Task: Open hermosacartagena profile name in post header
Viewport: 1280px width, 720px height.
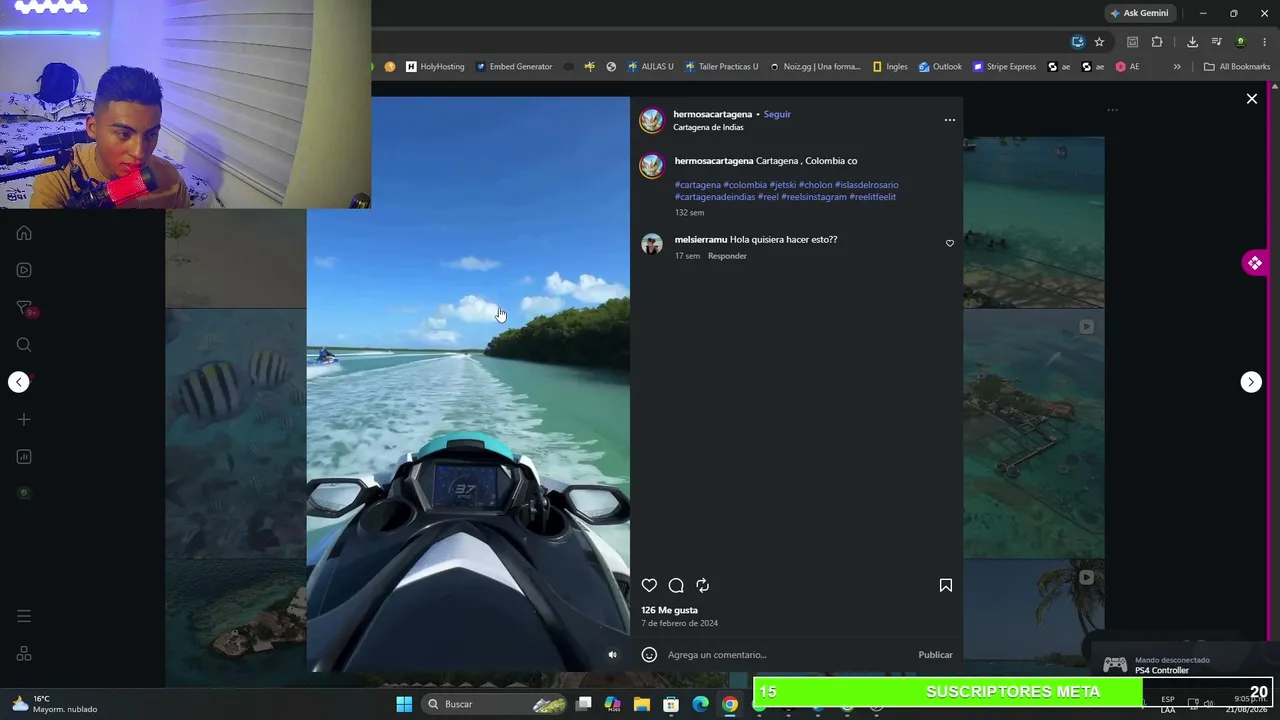Action: pos(712,114)
